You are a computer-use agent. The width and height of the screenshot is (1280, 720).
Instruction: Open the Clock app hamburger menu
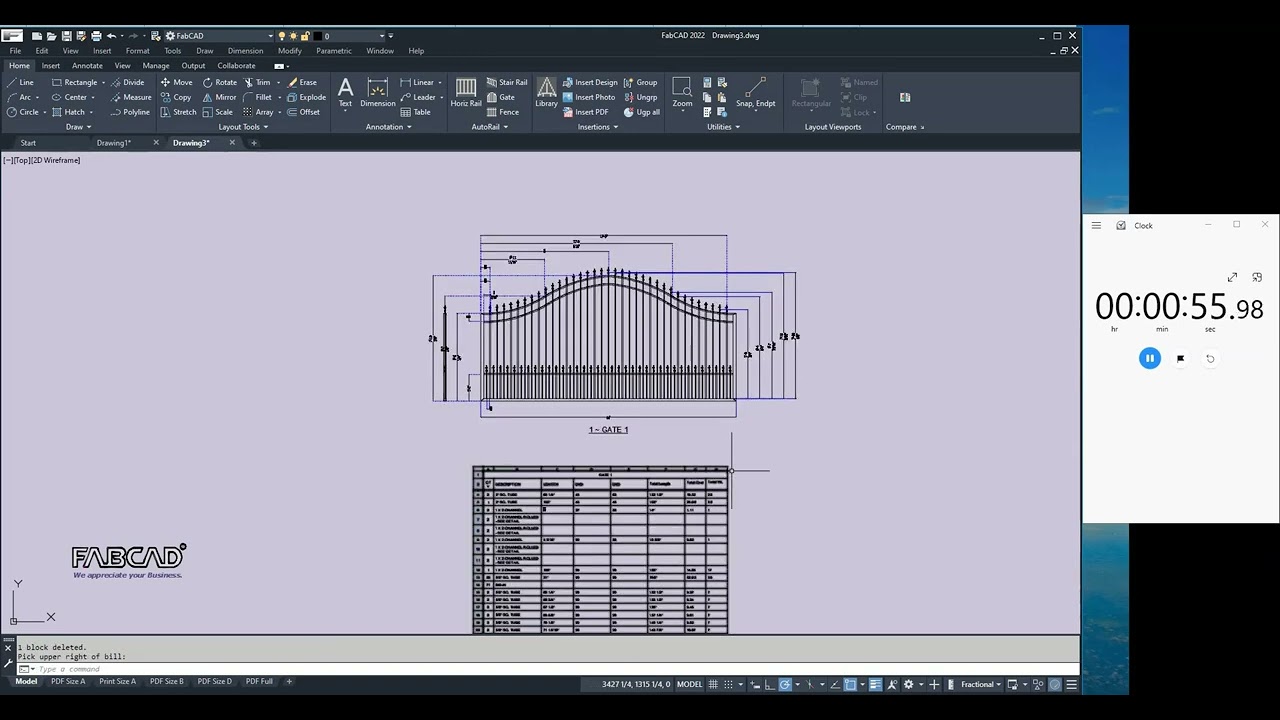pos(1096,225)
